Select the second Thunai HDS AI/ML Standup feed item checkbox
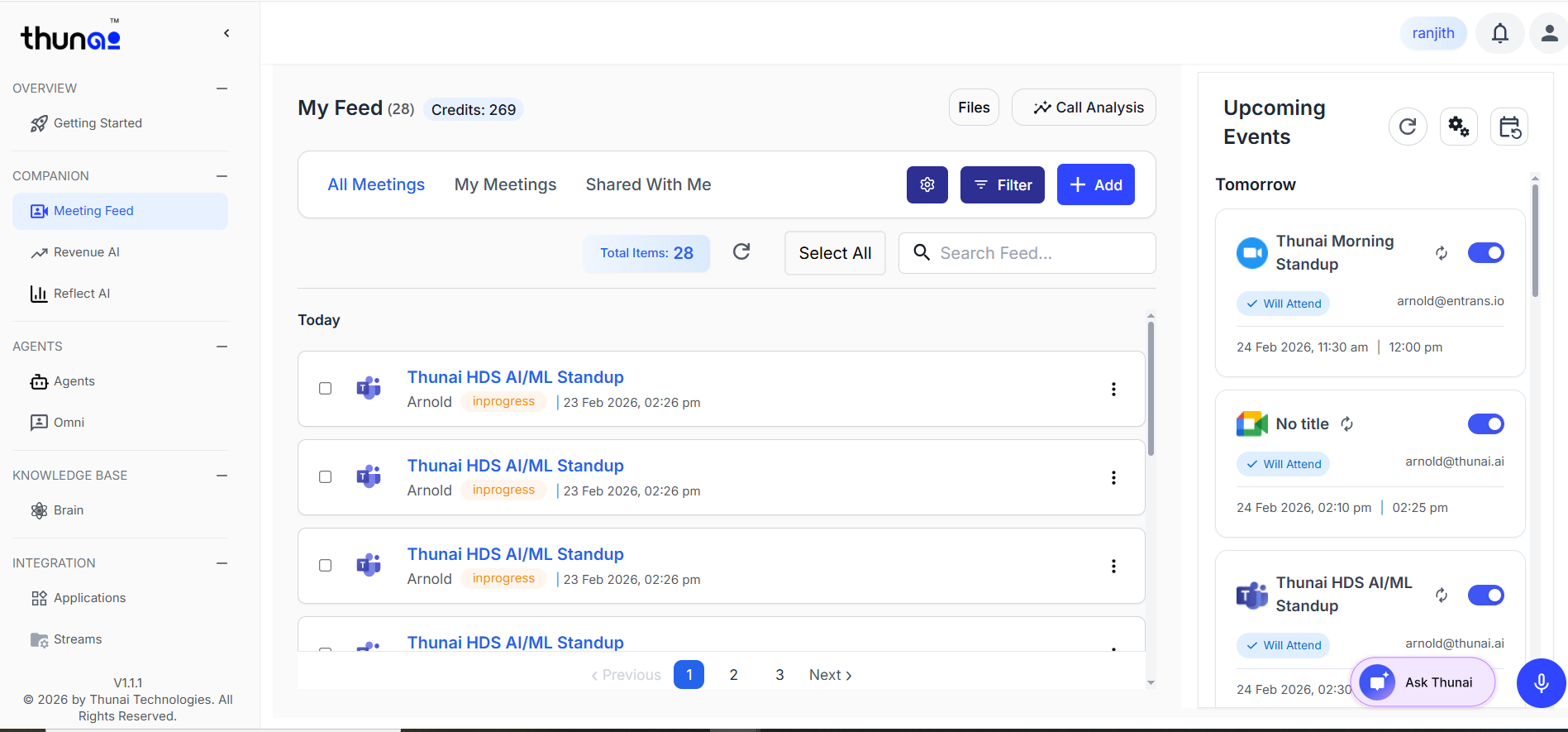 click(x=326, y=477)
